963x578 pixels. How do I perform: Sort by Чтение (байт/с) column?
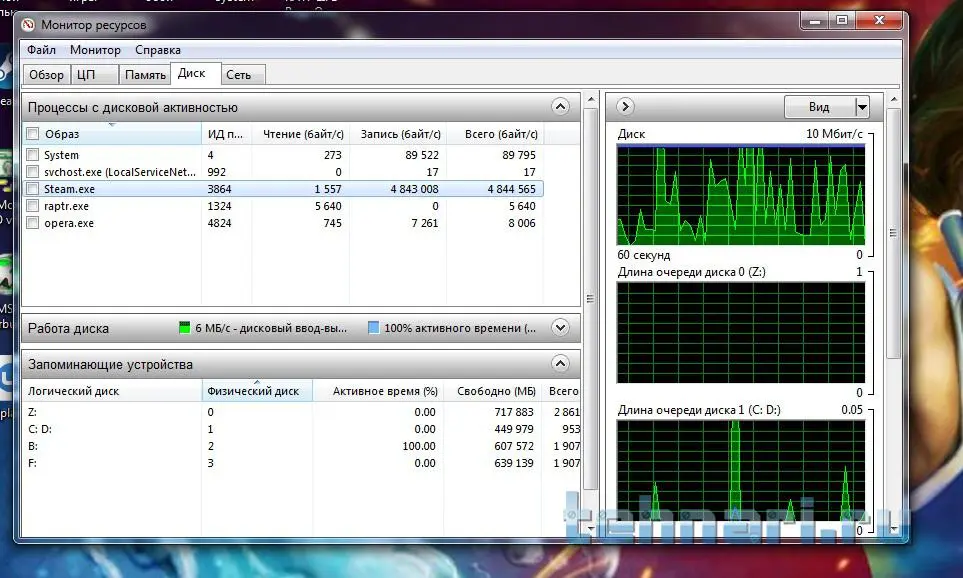(300, 133)
